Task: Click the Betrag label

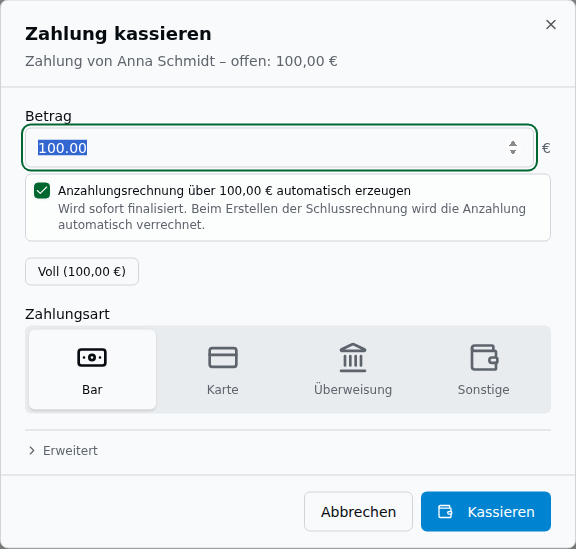Action: [48, 116]
